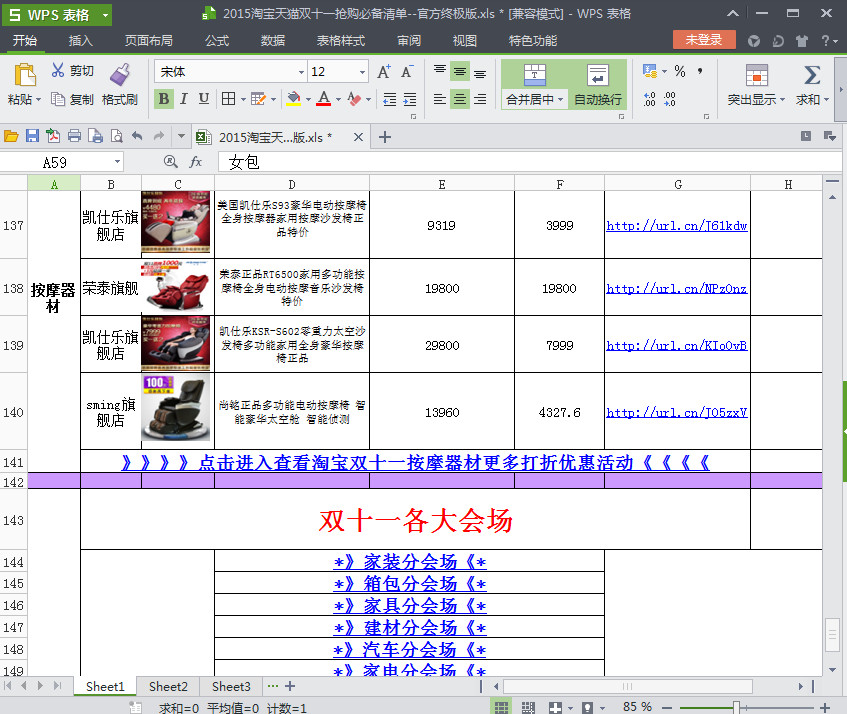Open the Page Layout ribbon tab
847x714 pixels.
[149, 41]
